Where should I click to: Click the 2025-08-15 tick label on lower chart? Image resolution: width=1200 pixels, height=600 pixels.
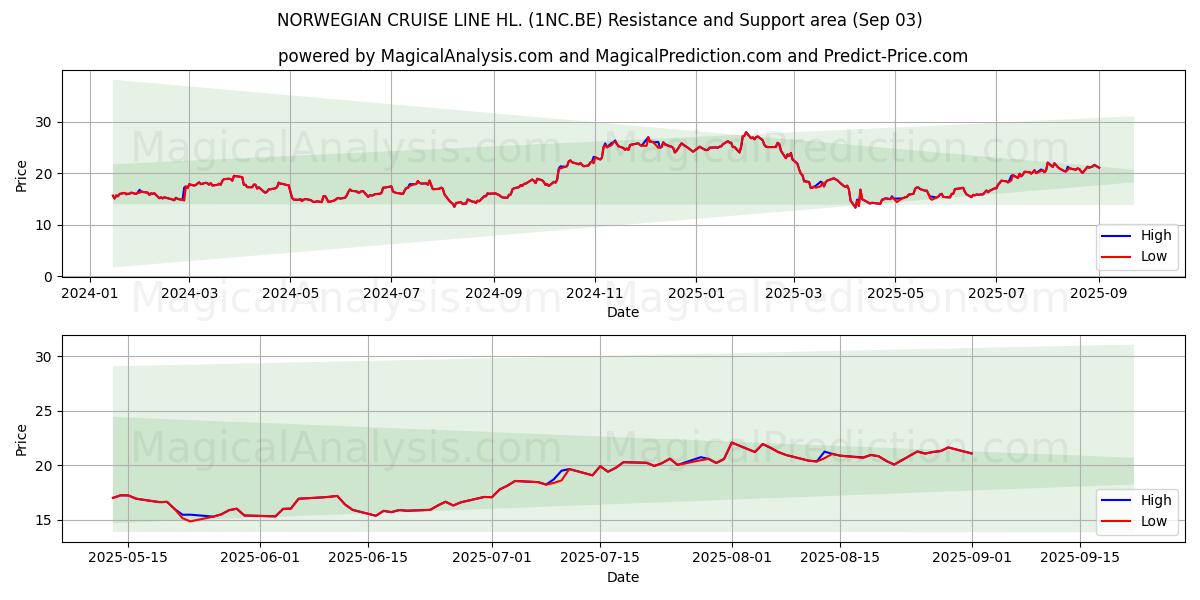click(x=840, y=559)
